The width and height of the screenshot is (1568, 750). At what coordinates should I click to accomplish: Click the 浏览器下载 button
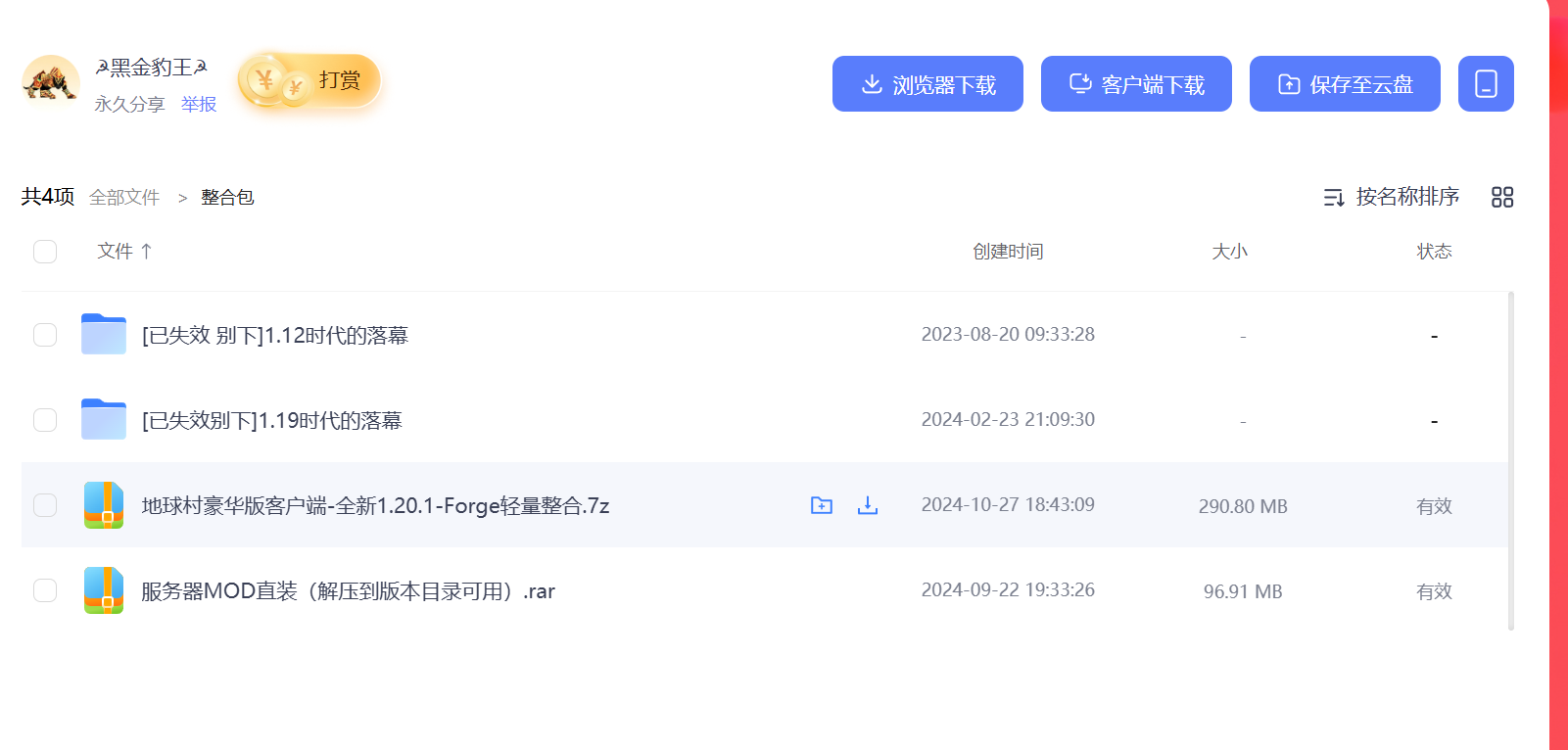[x=927, y=84]
